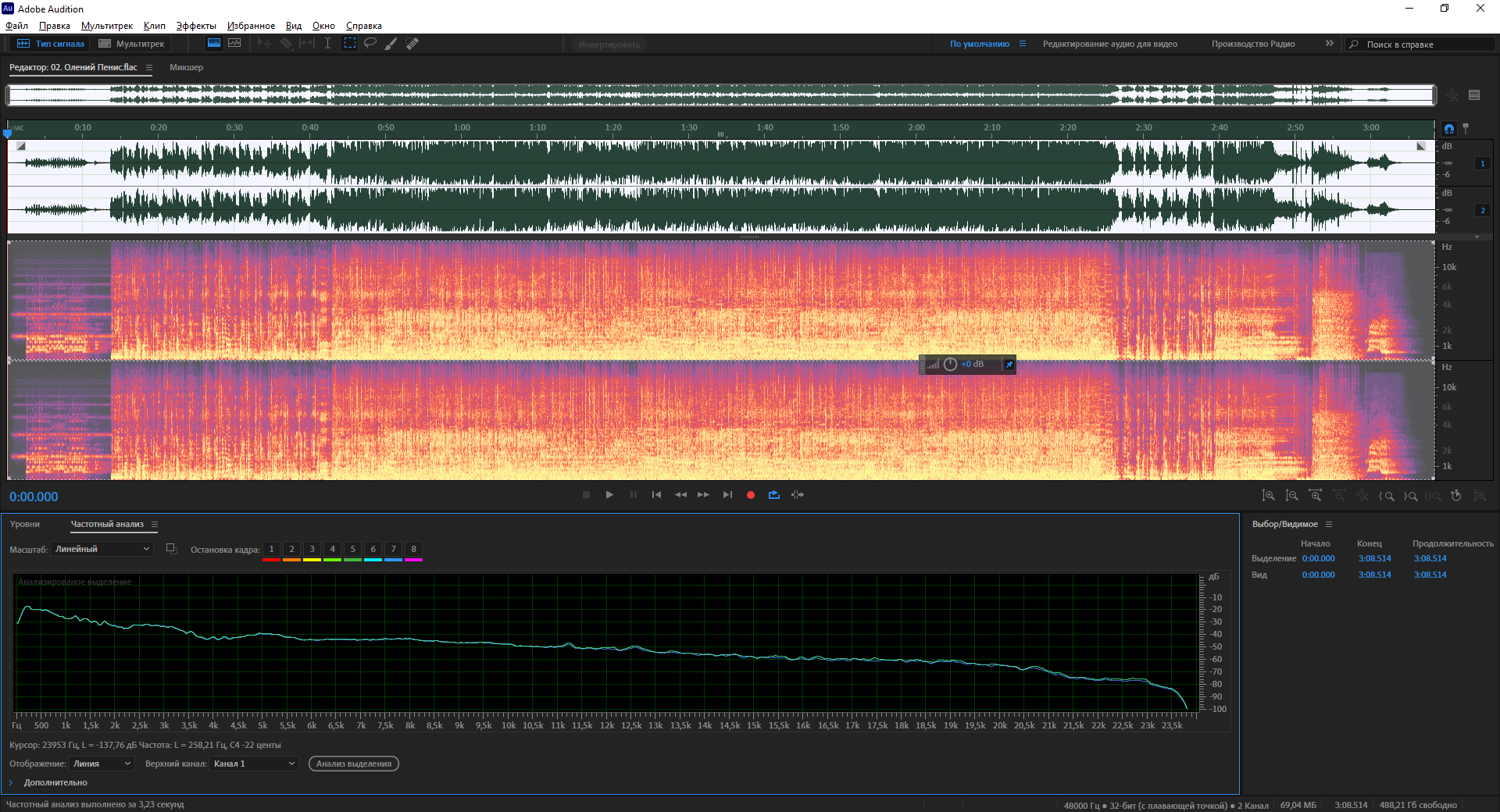Open the Верхний канал dropdown
Viewport: 1500px width, 812px height.
pos(254,764)
